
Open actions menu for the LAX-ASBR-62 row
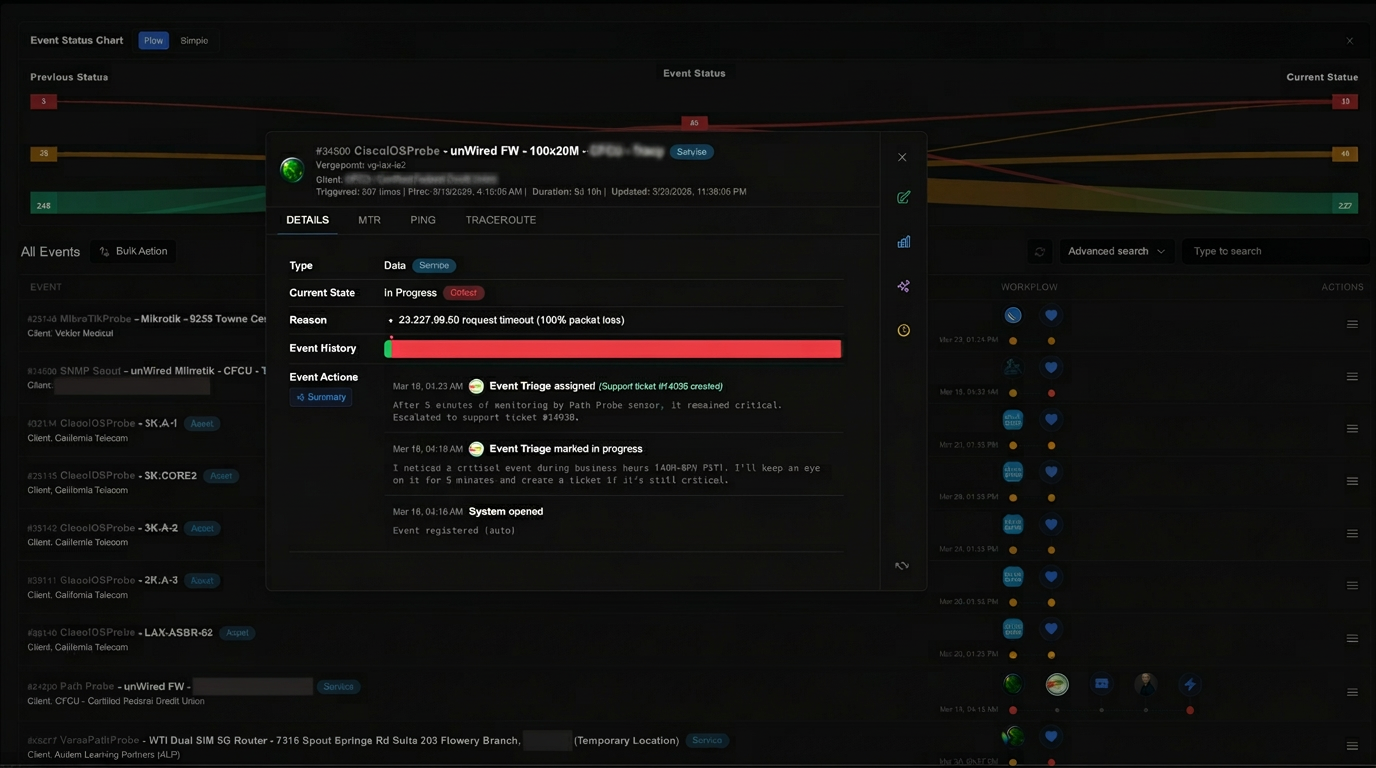click(1352, 638)
